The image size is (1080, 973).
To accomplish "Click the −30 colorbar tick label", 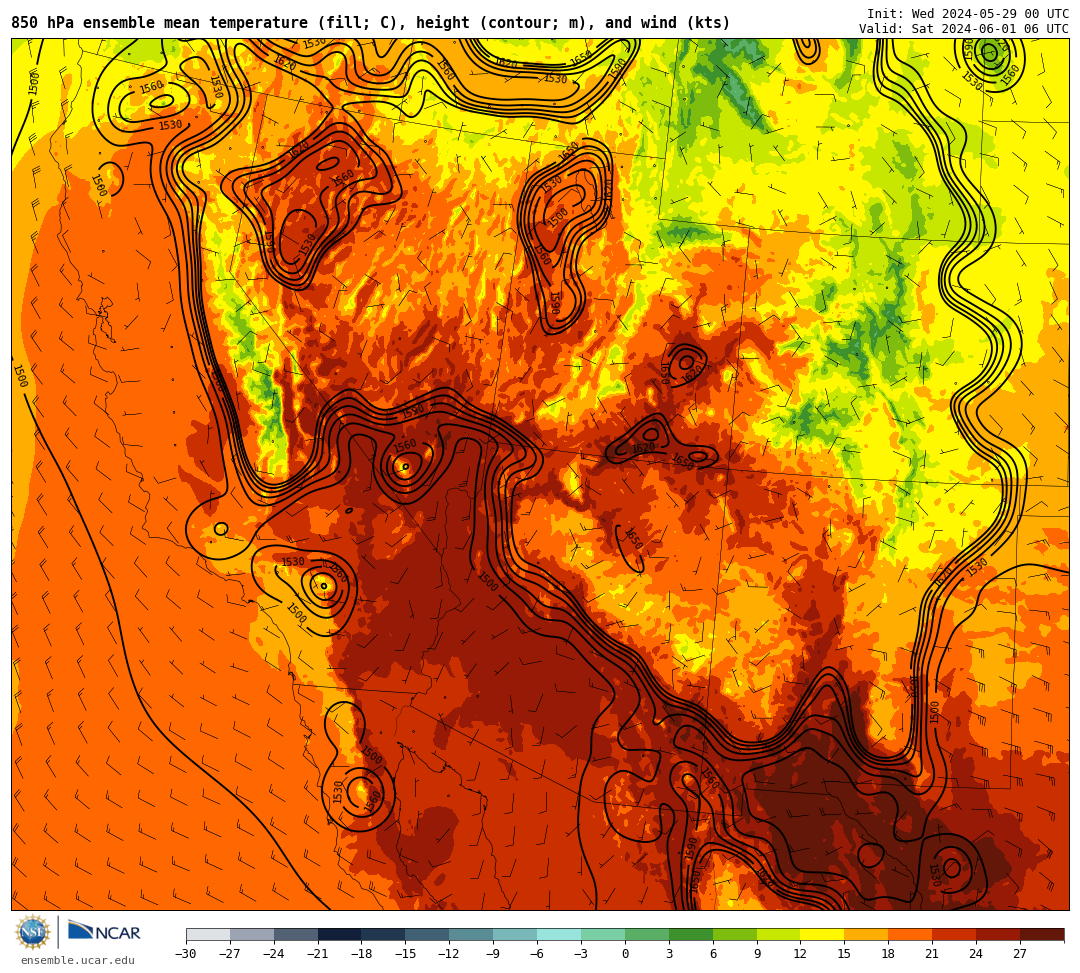I will [x=186, y=954].
